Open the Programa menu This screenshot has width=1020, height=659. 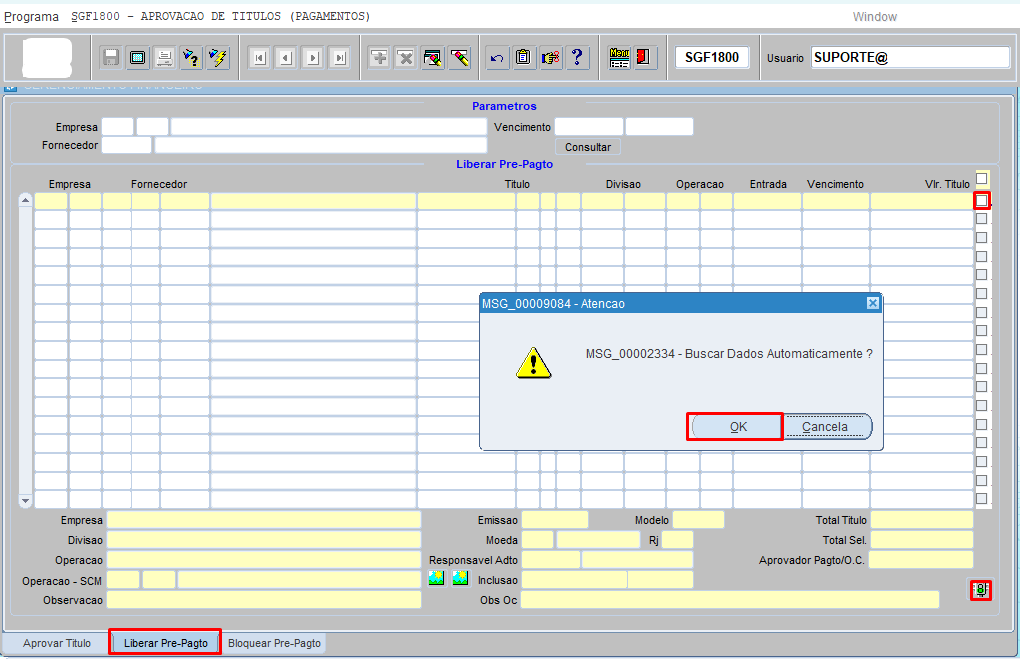point(32,17)
